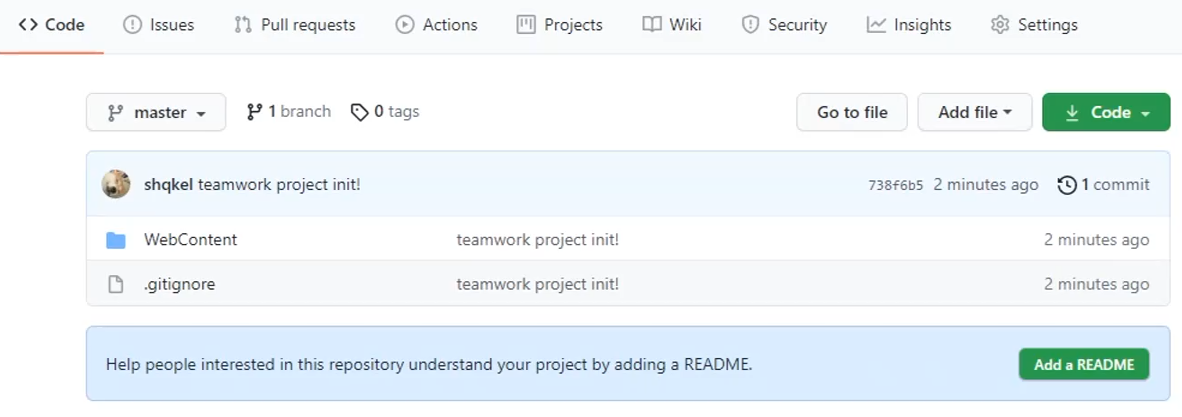1182x417 pixels.
Task: Click the tag icon beside 0 tags
Action: pos(360,112)
